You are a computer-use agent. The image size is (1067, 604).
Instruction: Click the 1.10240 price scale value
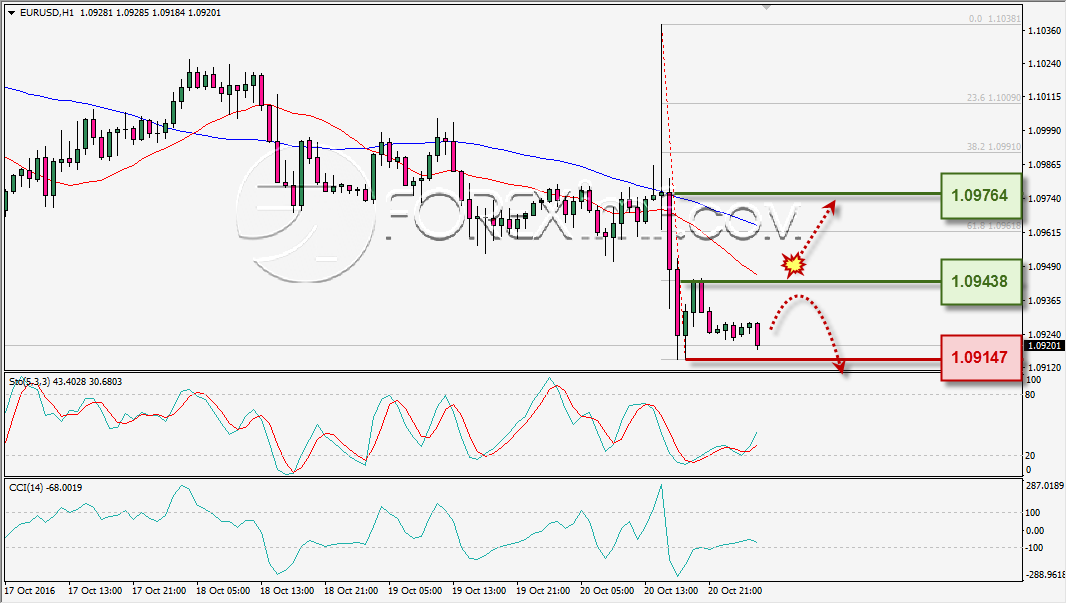[1045, 63]
